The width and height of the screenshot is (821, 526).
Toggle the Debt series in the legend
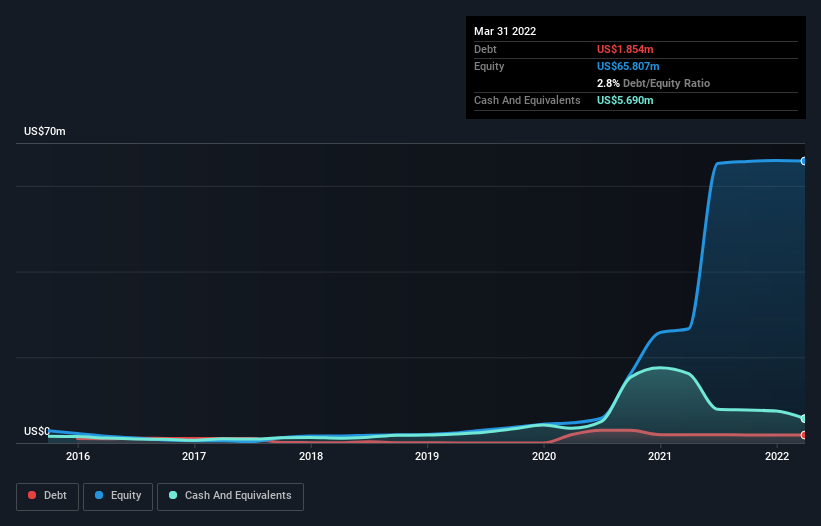(x=48, y=496)
